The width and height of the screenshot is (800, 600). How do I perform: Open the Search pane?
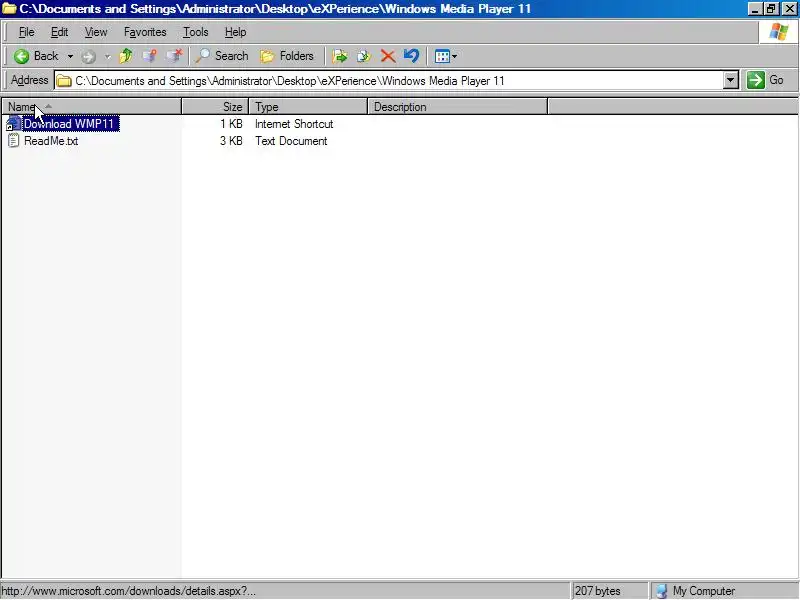click(222, 56)
